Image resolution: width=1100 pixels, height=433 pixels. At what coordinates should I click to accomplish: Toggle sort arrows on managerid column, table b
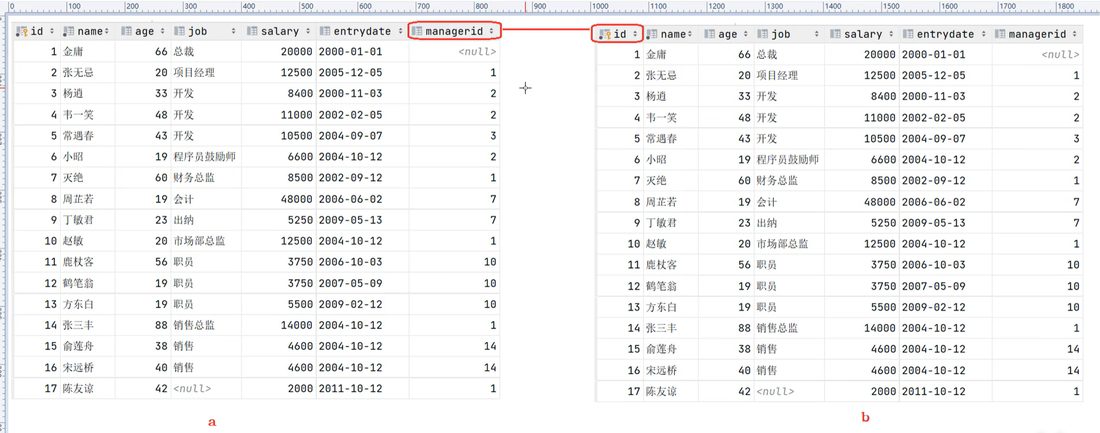tap(1075, 34)
